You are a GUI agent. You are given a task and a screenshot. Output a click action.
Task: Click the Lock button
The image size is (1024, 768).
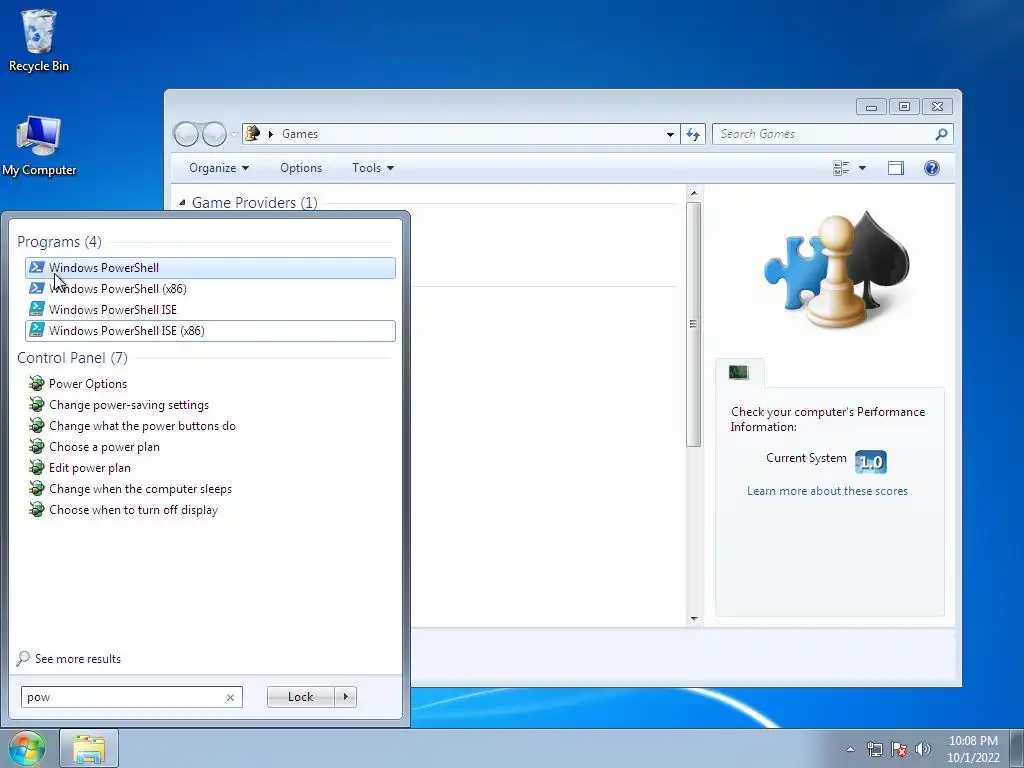pos(300,697)
